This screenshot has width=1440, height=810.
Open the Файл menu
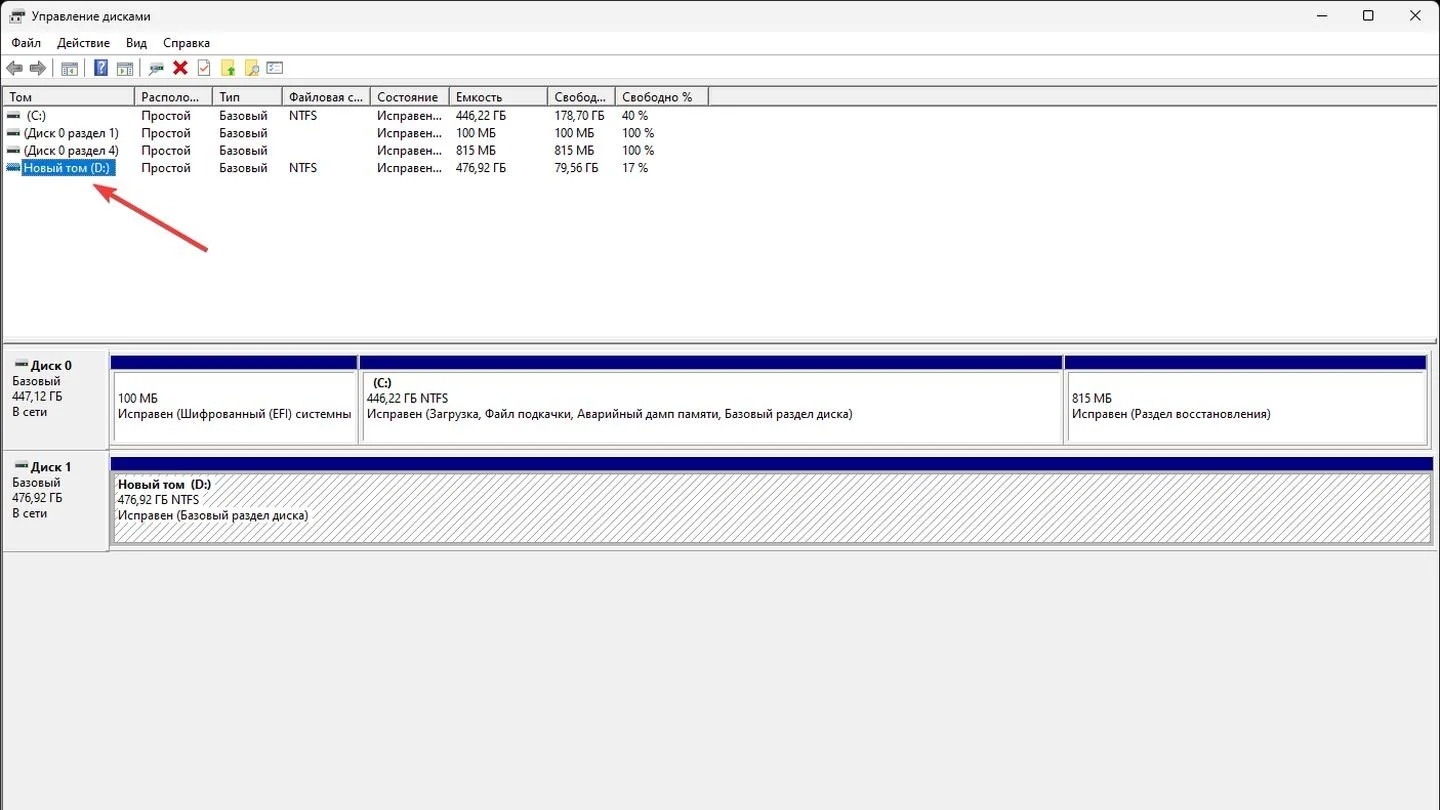click(26, 43)
